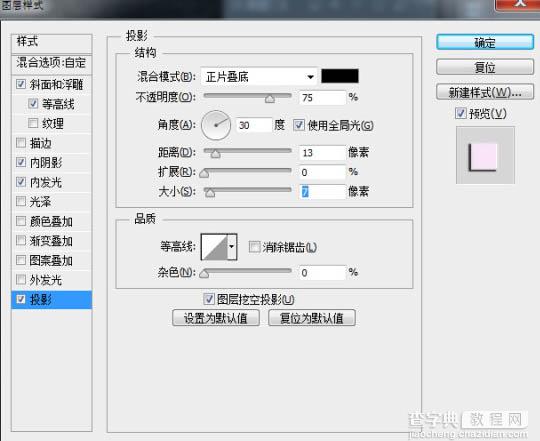
Task: Click the style preview thumbnail
Action: pos(485,155)
